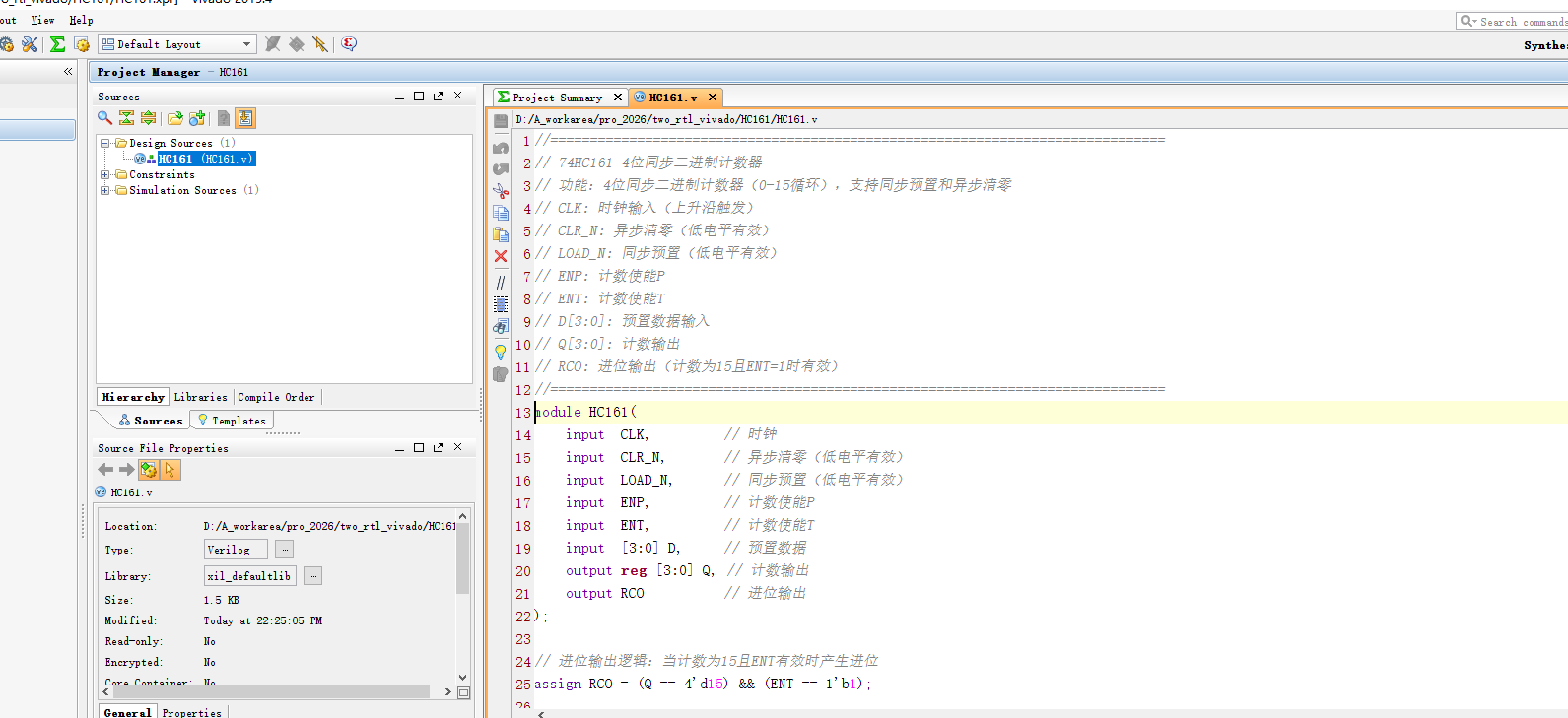Switch to the Libraries tab in Sources
Screen dimensions: 1568x718
coord(200,397)
